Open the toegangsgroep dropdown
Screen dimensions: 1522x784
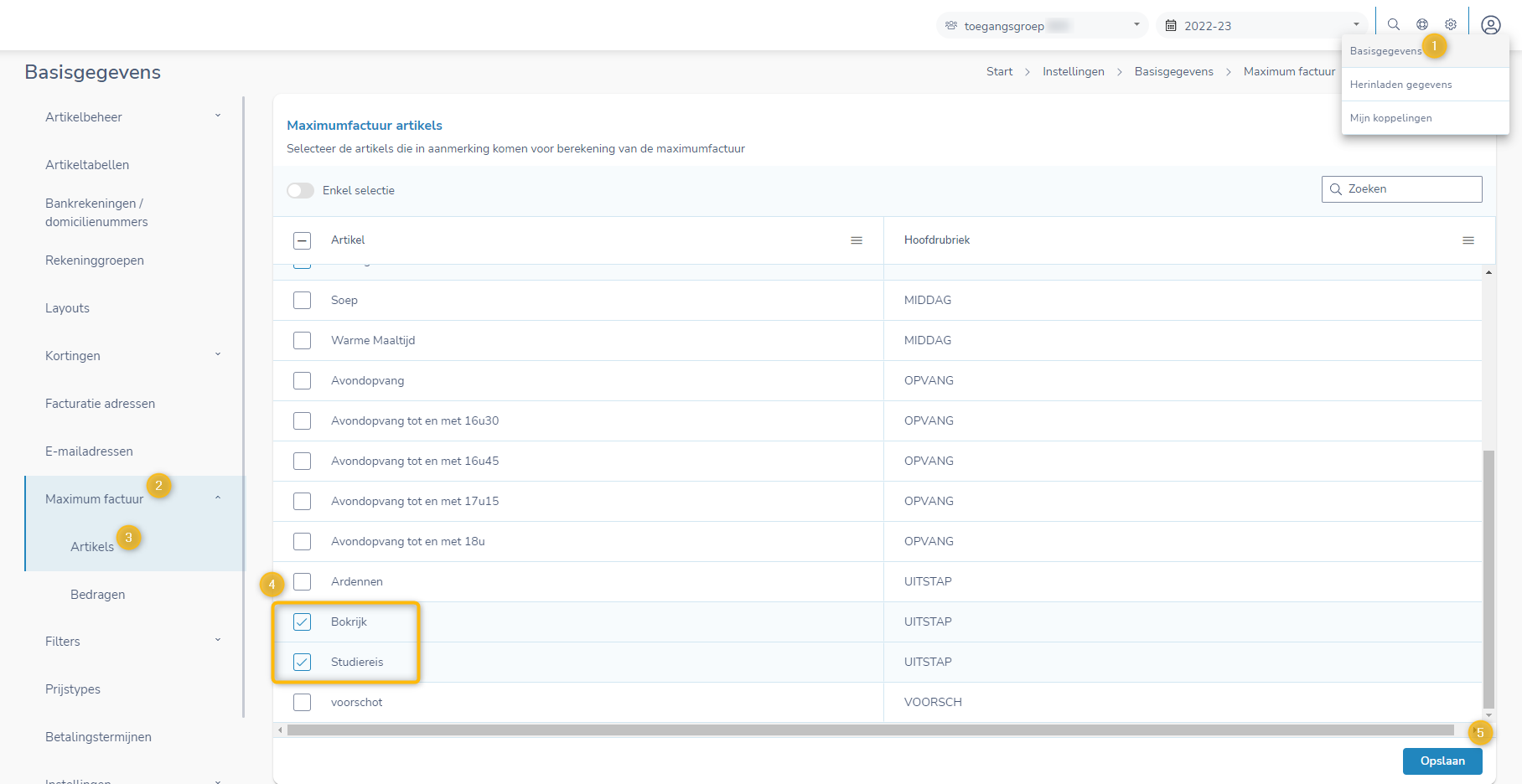1136,25
